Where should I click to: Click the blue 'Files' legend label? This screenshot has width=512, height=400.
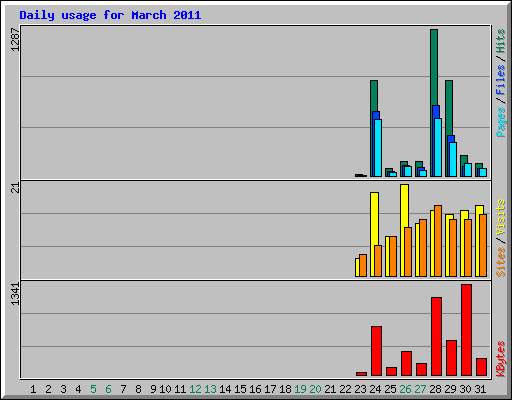click(500, 79)
